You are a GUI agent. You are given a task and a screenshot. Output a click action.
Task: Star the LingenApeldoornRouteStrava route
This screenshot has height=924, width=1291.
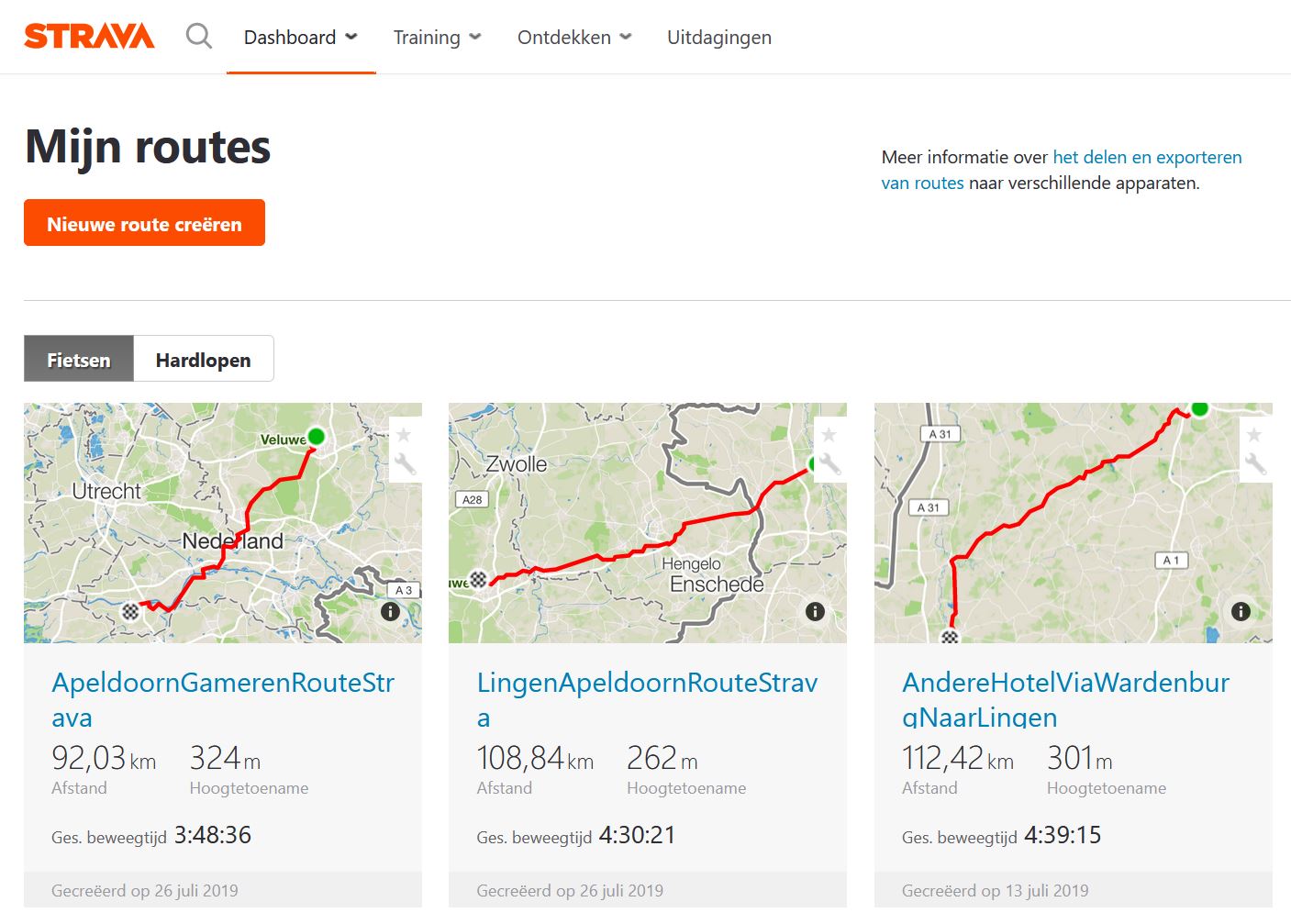tap(829, 435)
